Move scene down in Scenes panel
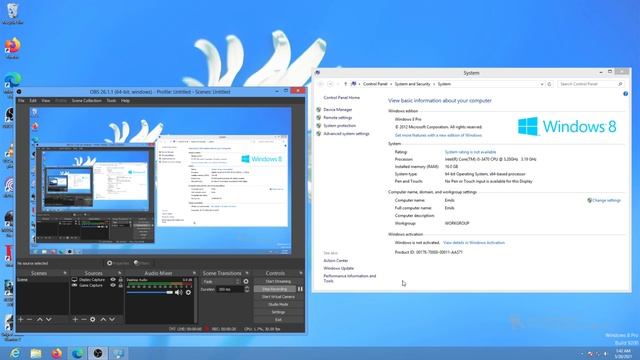This screenshot has height=360, width=640. coord(49,319)
